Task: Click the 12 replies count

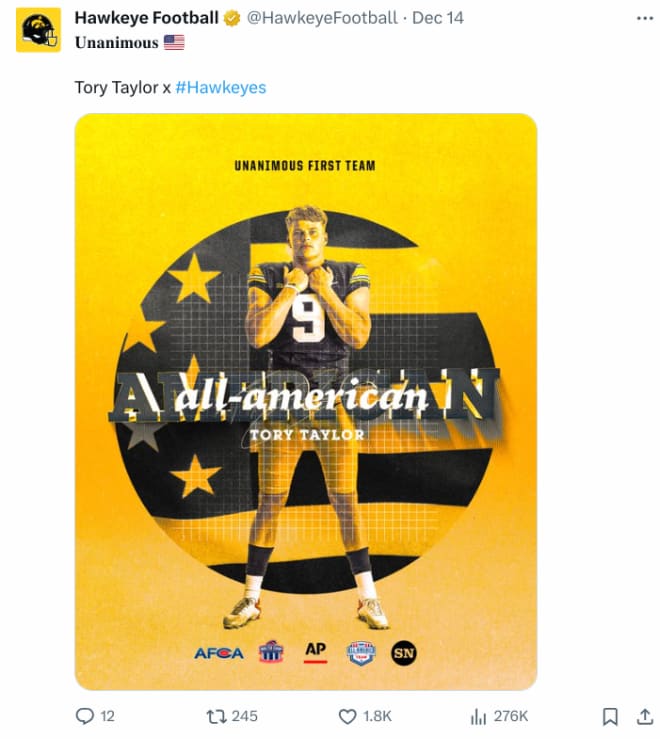Action: 107,716
